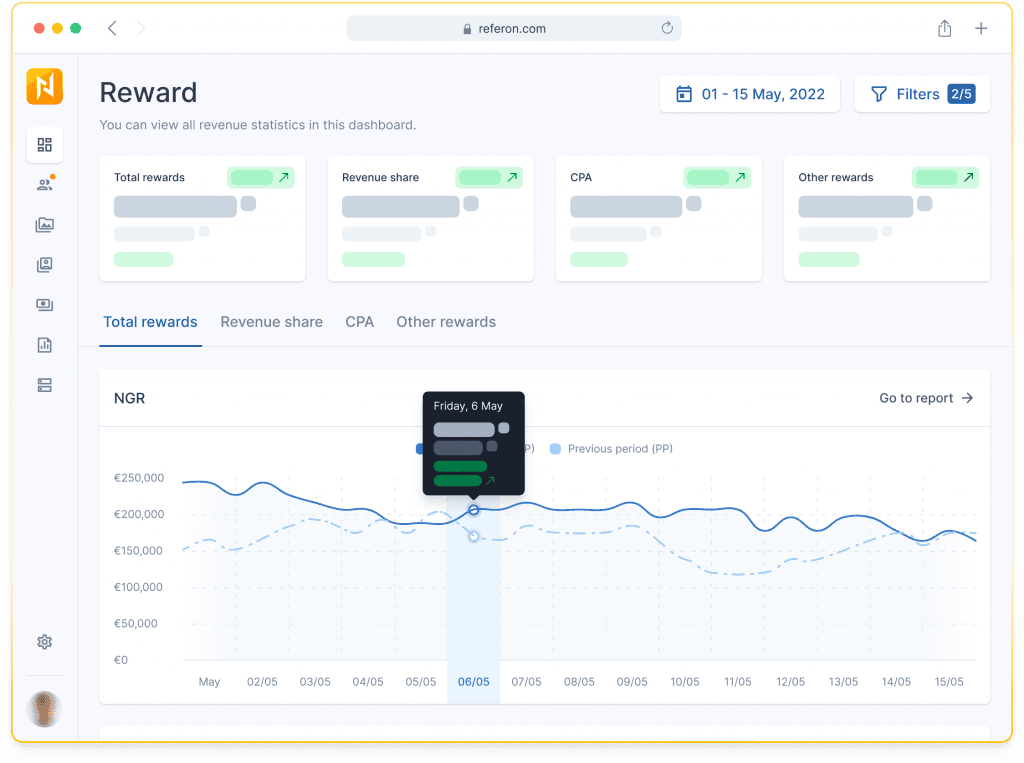Screen dimensions: 1024x763
Task: Switch to the CPA tab
Action: tap(360, 322)
